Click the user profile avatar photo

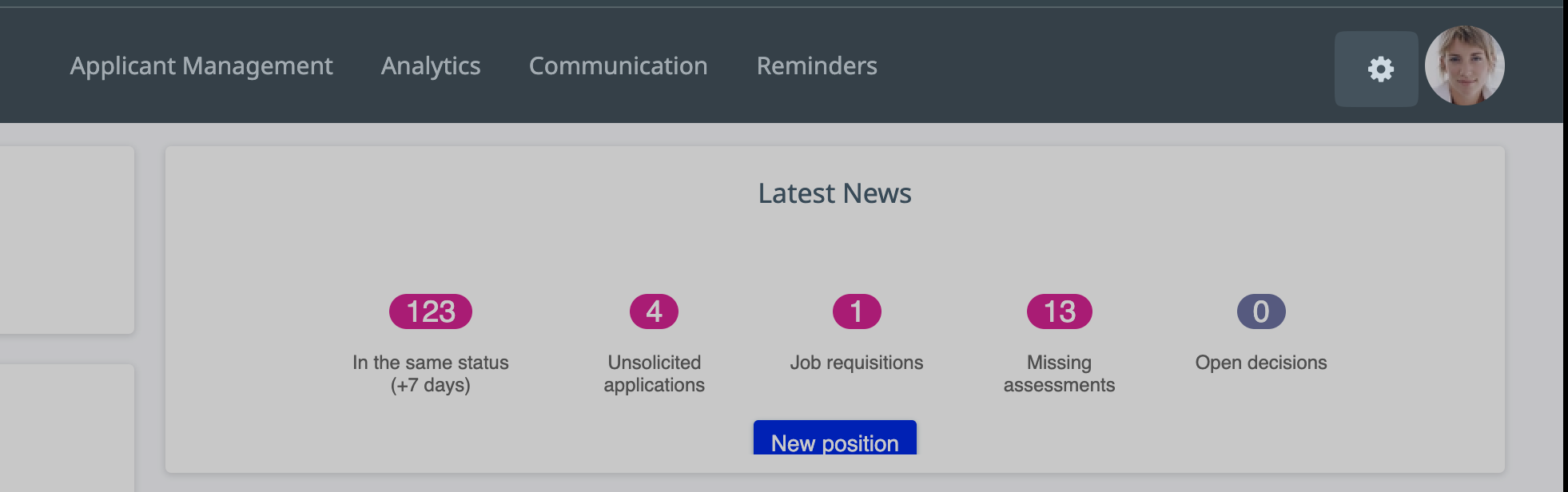(x=1464, y=65)
